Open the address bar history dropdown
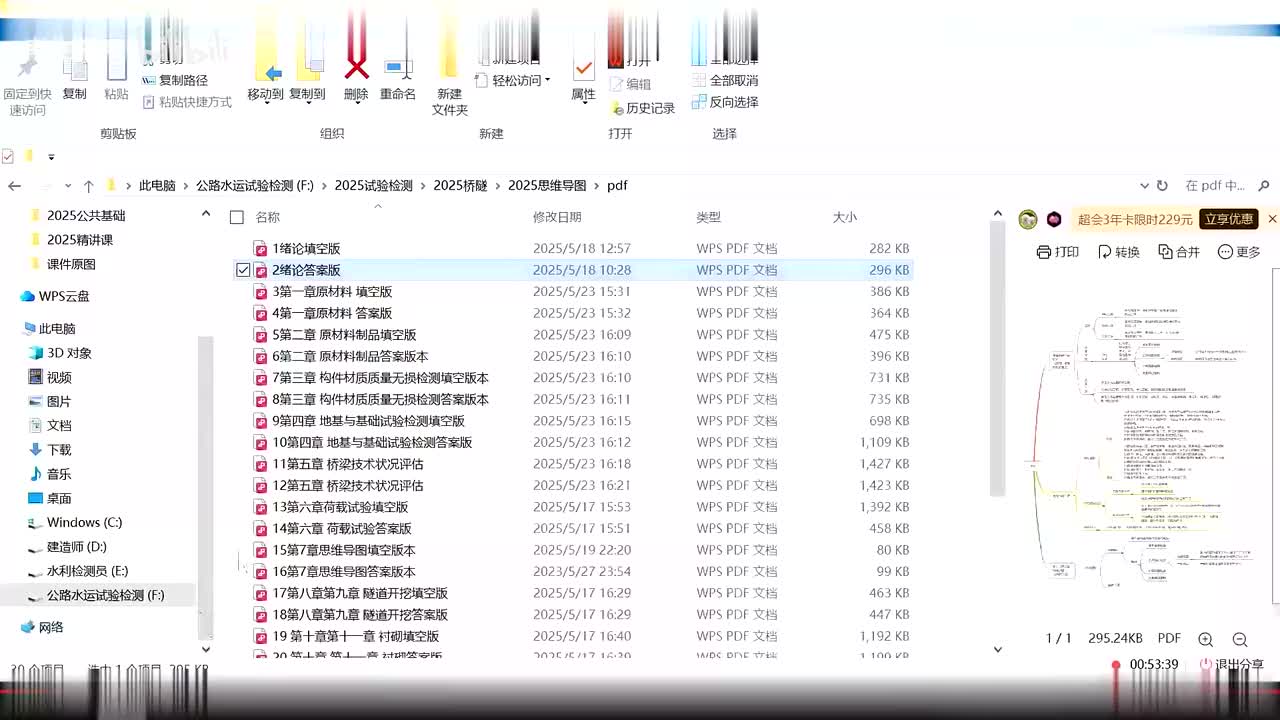Image resolution: width=1280 pixels, height=720 pixels. pos(1144,186)
